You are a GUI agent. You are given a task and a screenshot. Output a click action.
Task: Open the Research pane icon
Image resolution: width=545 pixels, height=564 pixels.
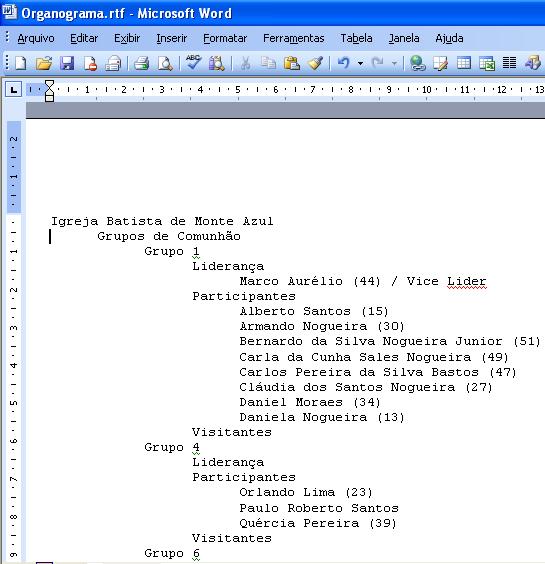pyautogui.click(x=217, y=63)
